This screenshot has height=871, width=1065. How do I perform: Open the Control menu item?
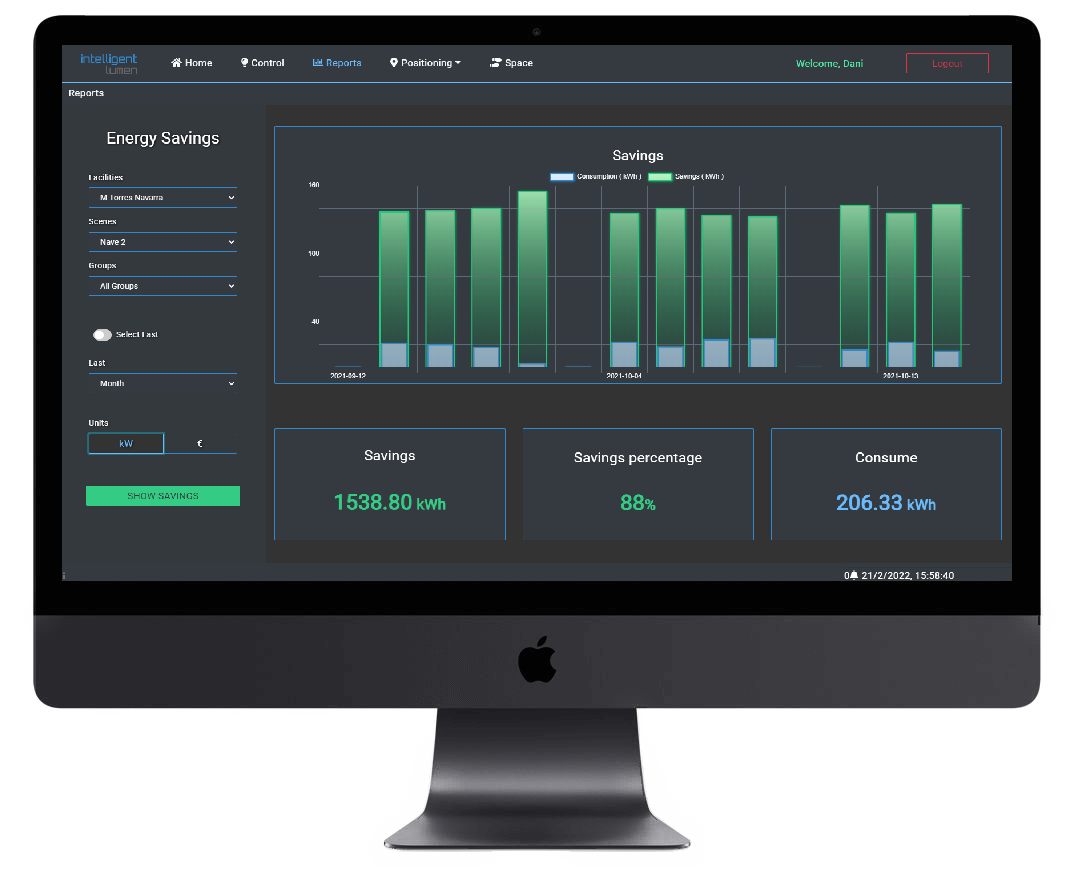click(x=263, y=63)
